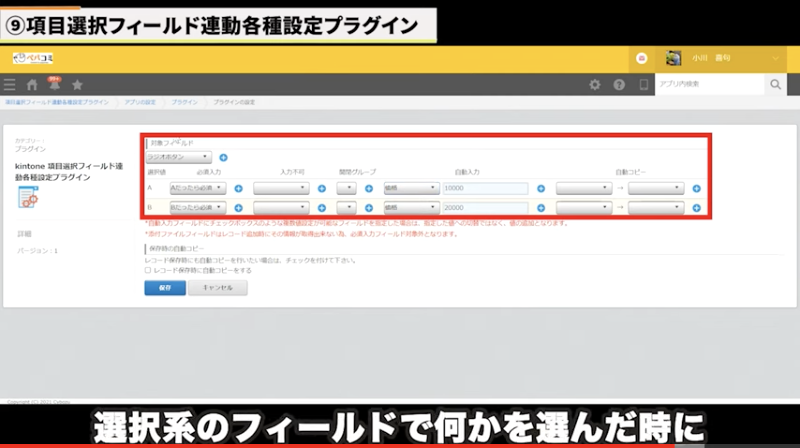Enable レコード保存時に自動コピーをする checkbox
The height and width of the screenshot is (448, 800).
[149, 270]
